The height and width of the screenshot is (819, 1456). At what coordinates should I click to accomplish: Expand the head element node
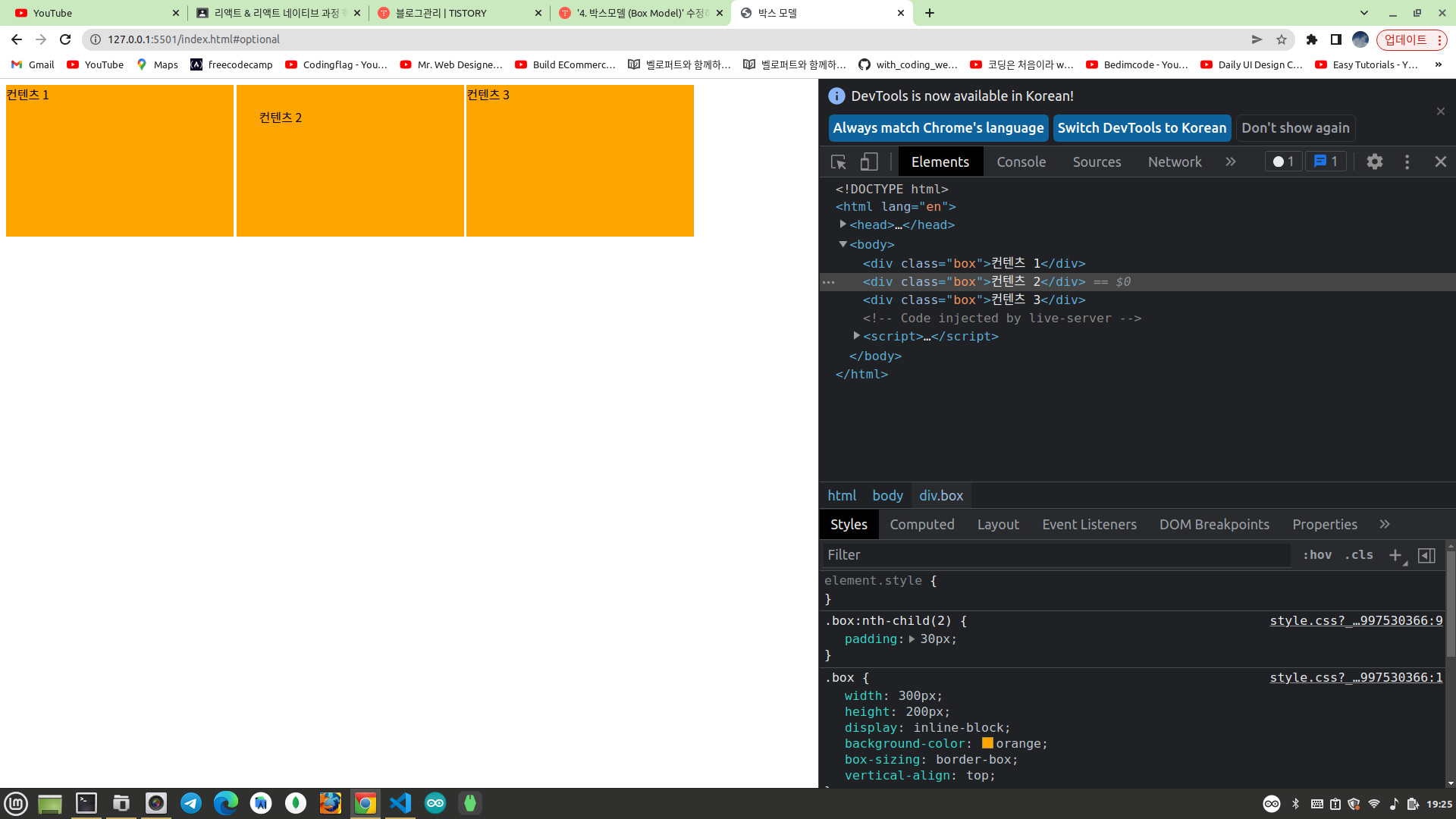click(843, 224)
